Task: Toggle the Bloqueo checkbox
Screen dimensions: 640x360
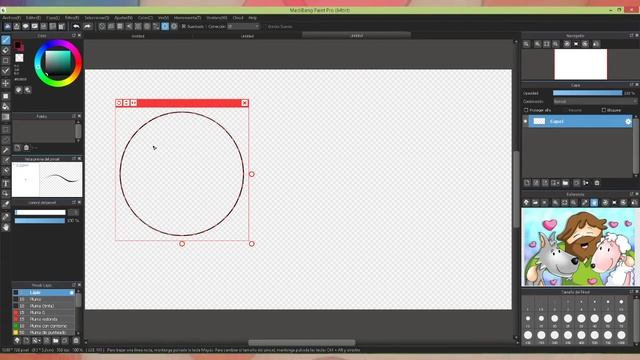Action: pyautogui.click(x=604, y=110)
